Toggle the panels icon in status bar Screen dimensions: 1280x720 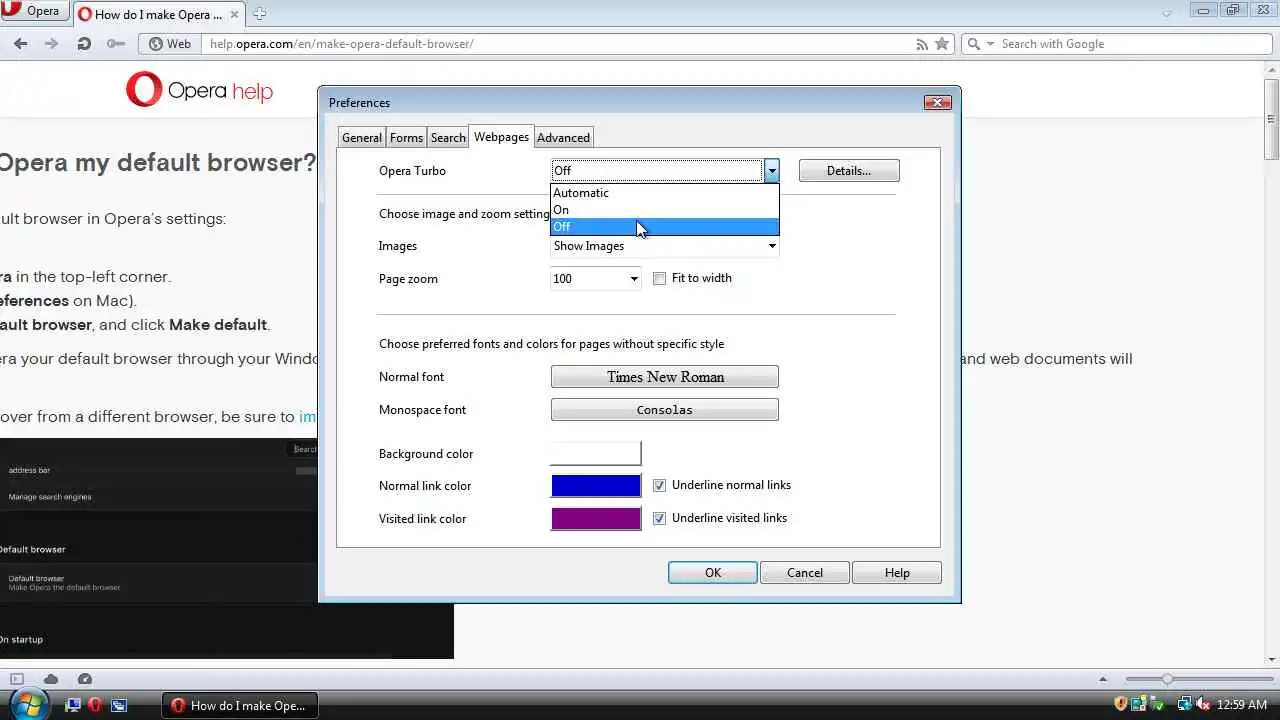coord(17,679)
